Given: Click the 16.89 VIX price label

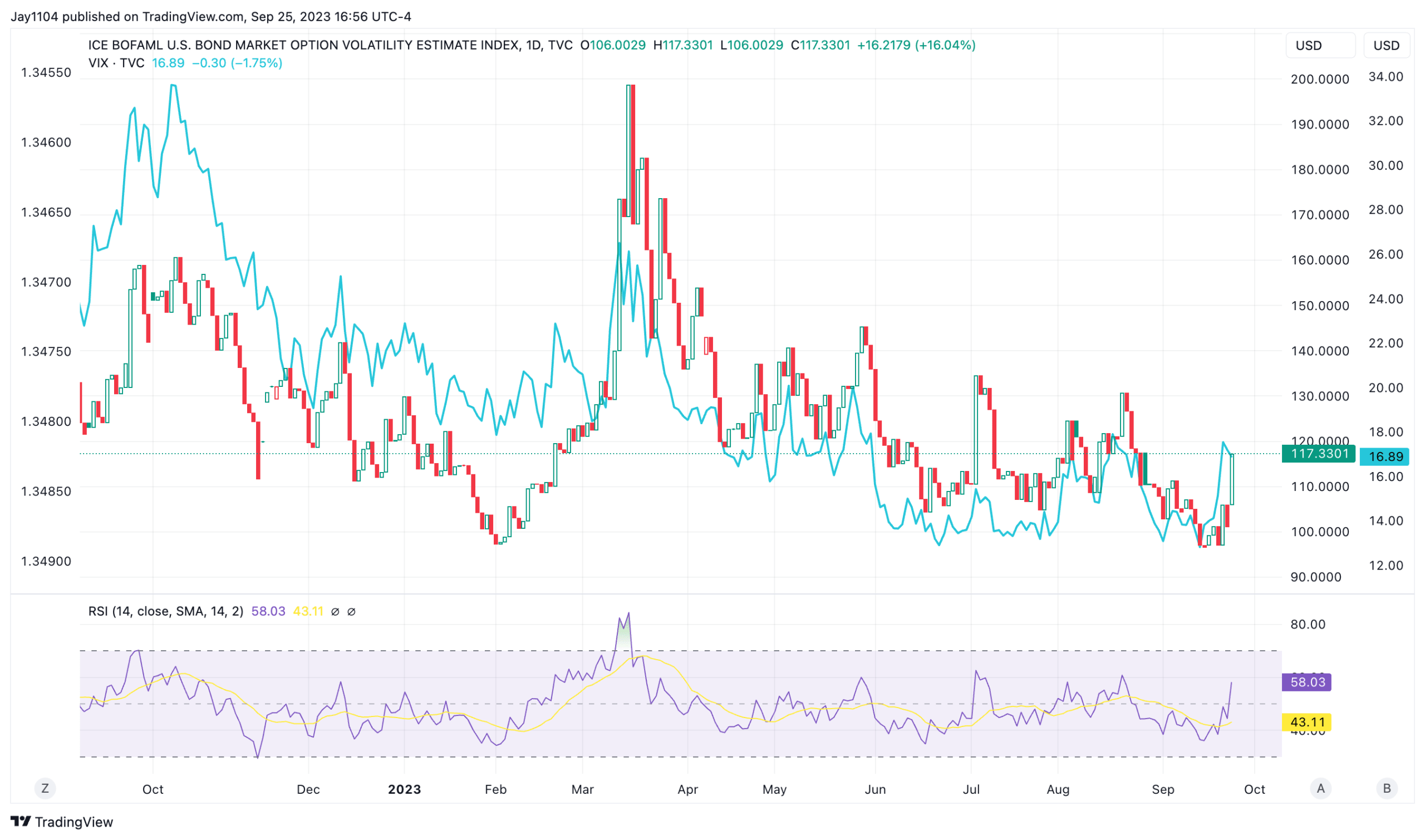Looking at the screenshot, I should (x=1385, y=456).
